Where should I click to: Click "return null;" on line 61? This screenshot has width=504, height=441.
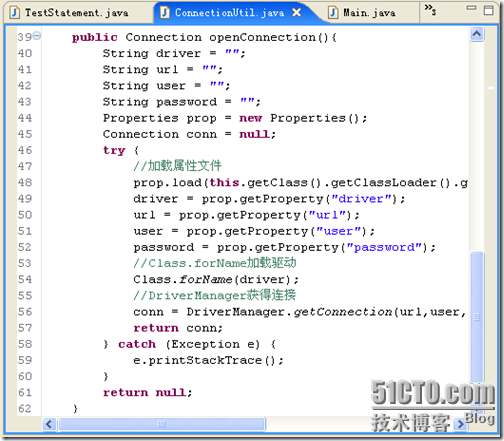(148, 393)
